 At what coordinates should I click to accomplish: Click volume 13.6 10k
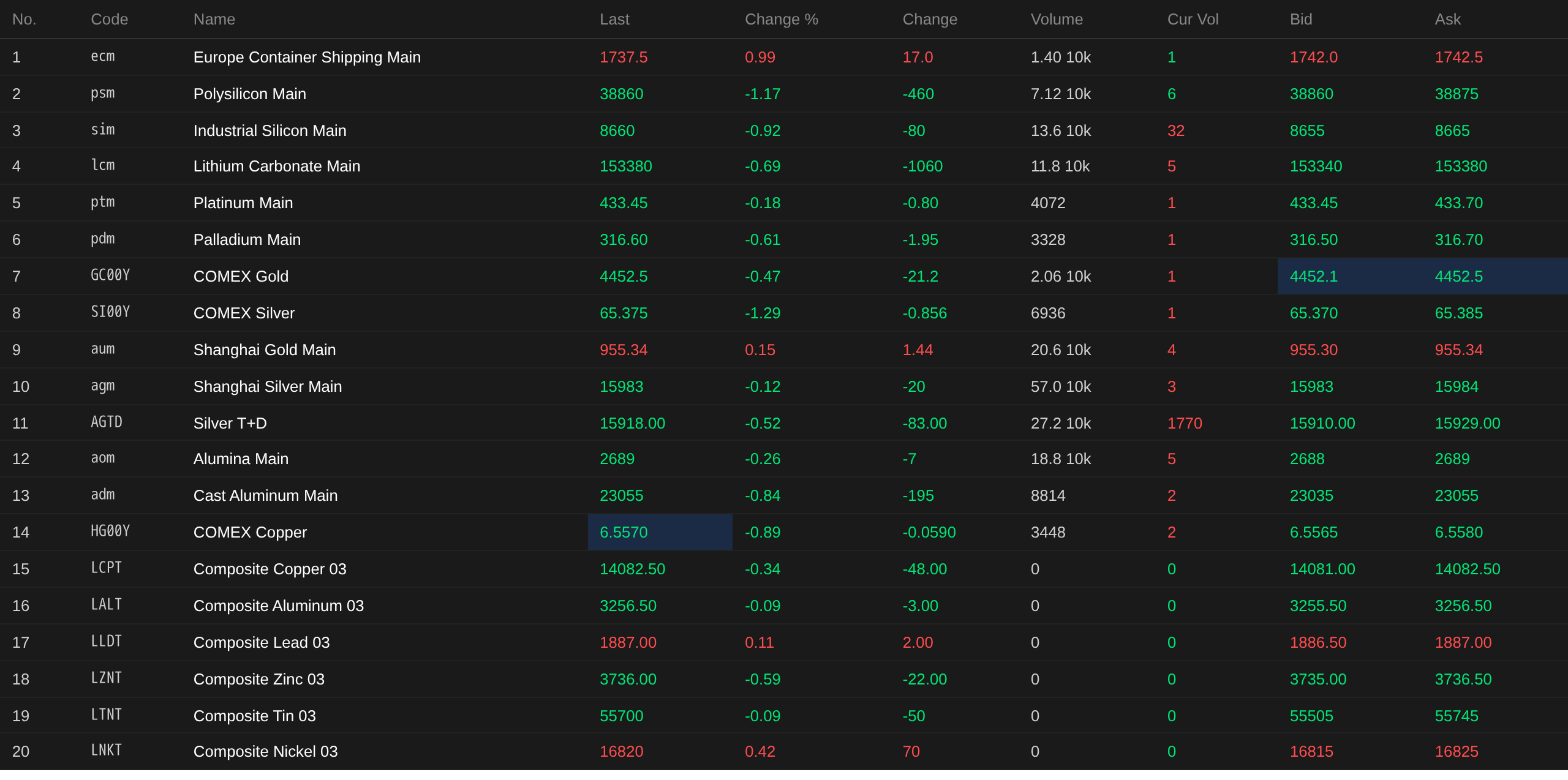(x=1061, y=130)
